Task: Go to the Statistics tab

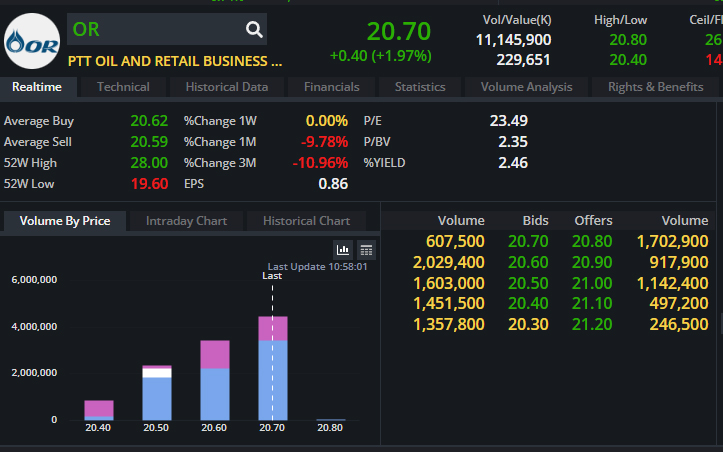Action: click(420, 87)
